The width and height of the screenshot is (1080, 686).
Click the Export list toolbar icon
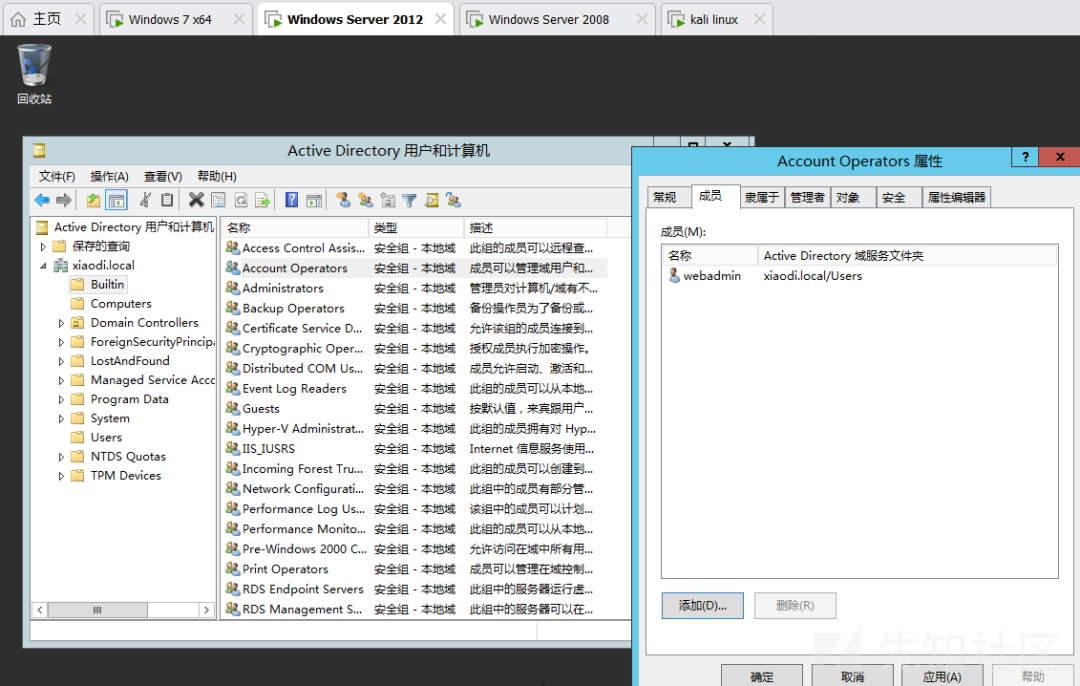pos(262,200)
